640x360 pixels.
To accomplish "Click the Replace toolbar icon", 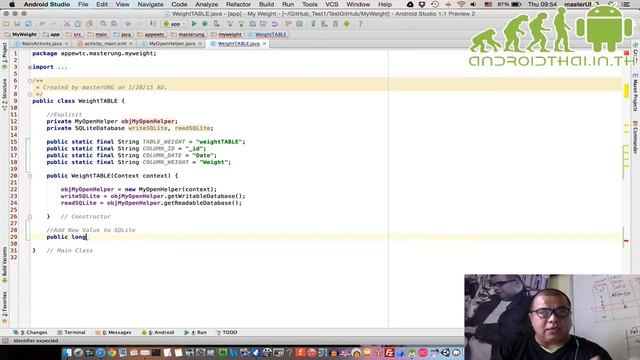I will (114, 24).
